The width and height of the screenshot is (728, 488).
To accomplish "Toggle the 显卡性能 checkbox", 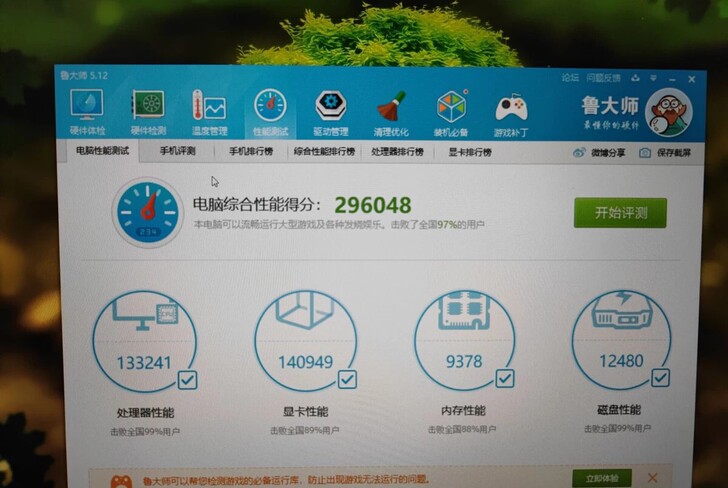I will tap(347, 379).
